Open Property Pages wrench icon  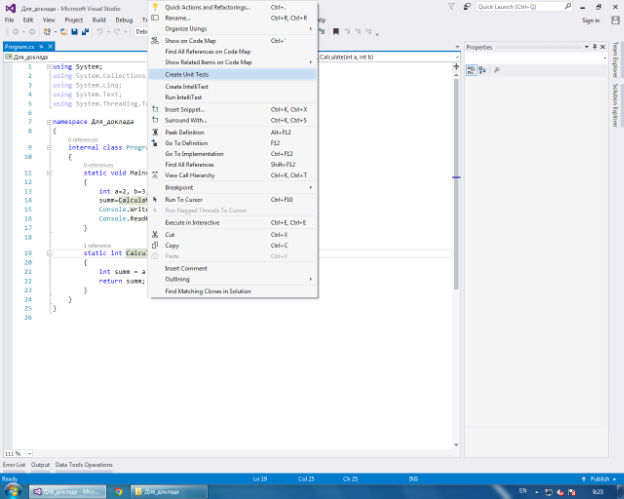[x=497, y=70]
